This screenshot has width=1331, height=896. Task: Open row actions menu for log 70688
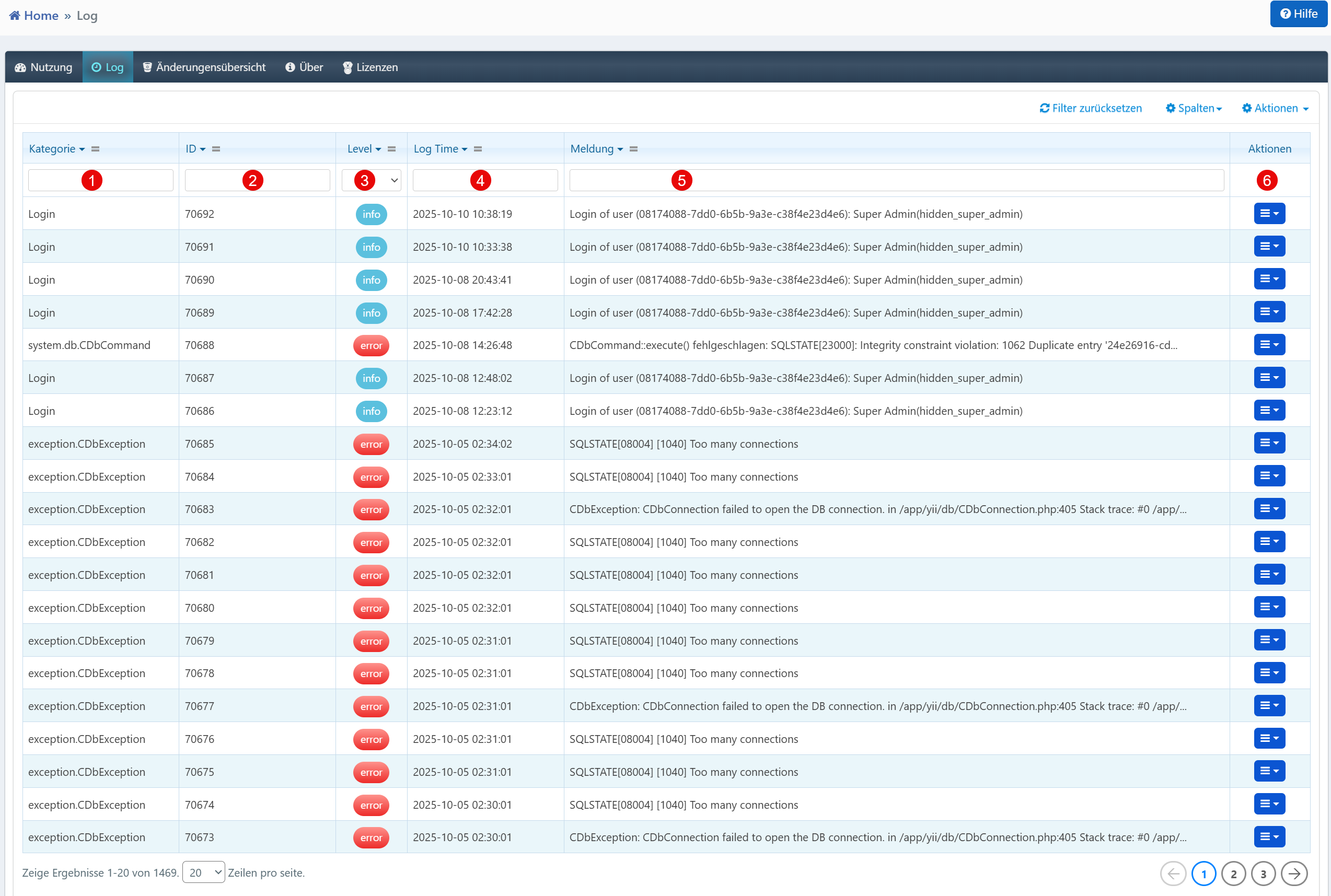pos(1269,345)
